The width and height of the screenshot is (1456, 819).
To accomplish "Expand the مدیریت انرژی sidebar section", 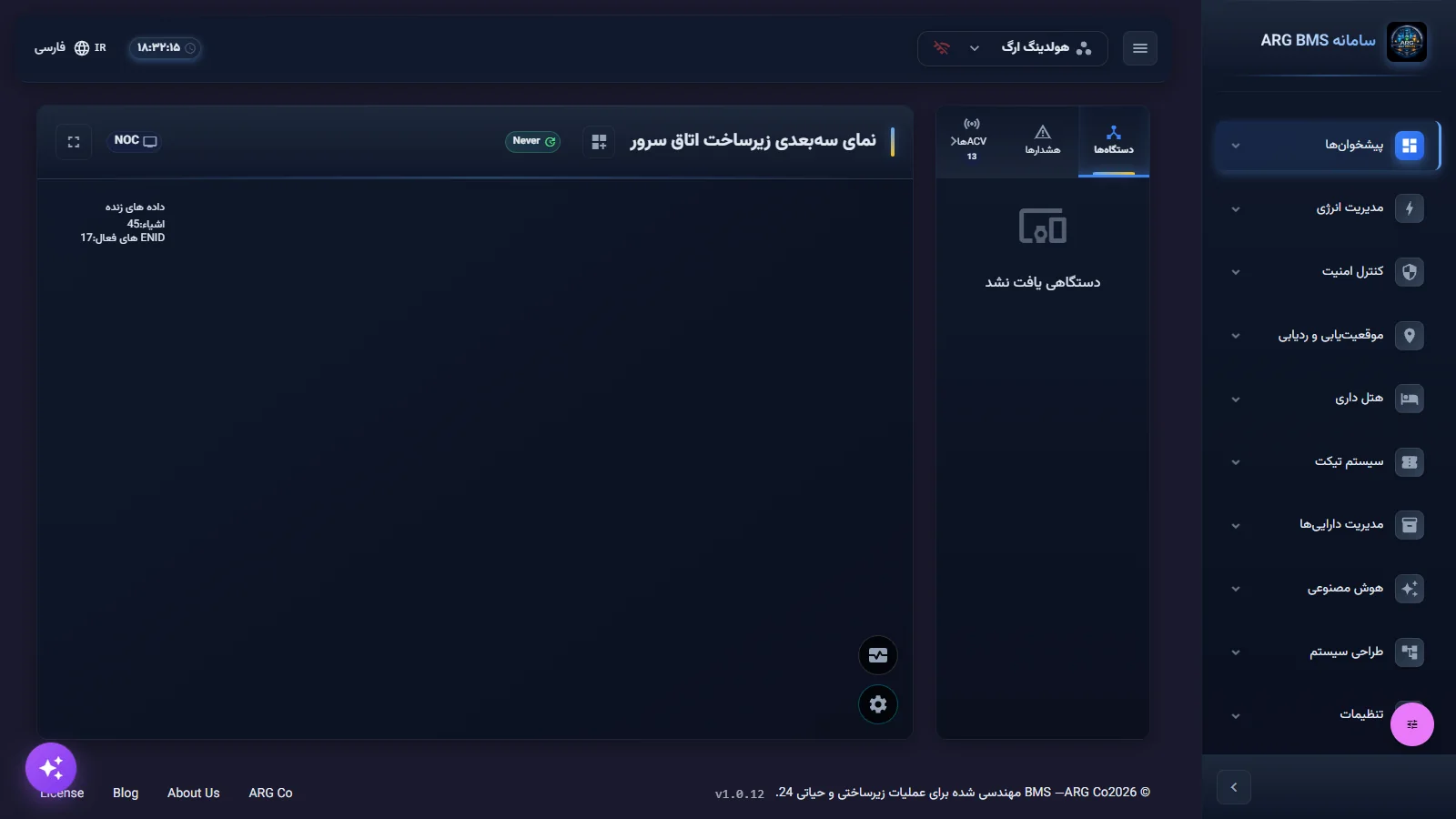I will [x=1235, y=209].
